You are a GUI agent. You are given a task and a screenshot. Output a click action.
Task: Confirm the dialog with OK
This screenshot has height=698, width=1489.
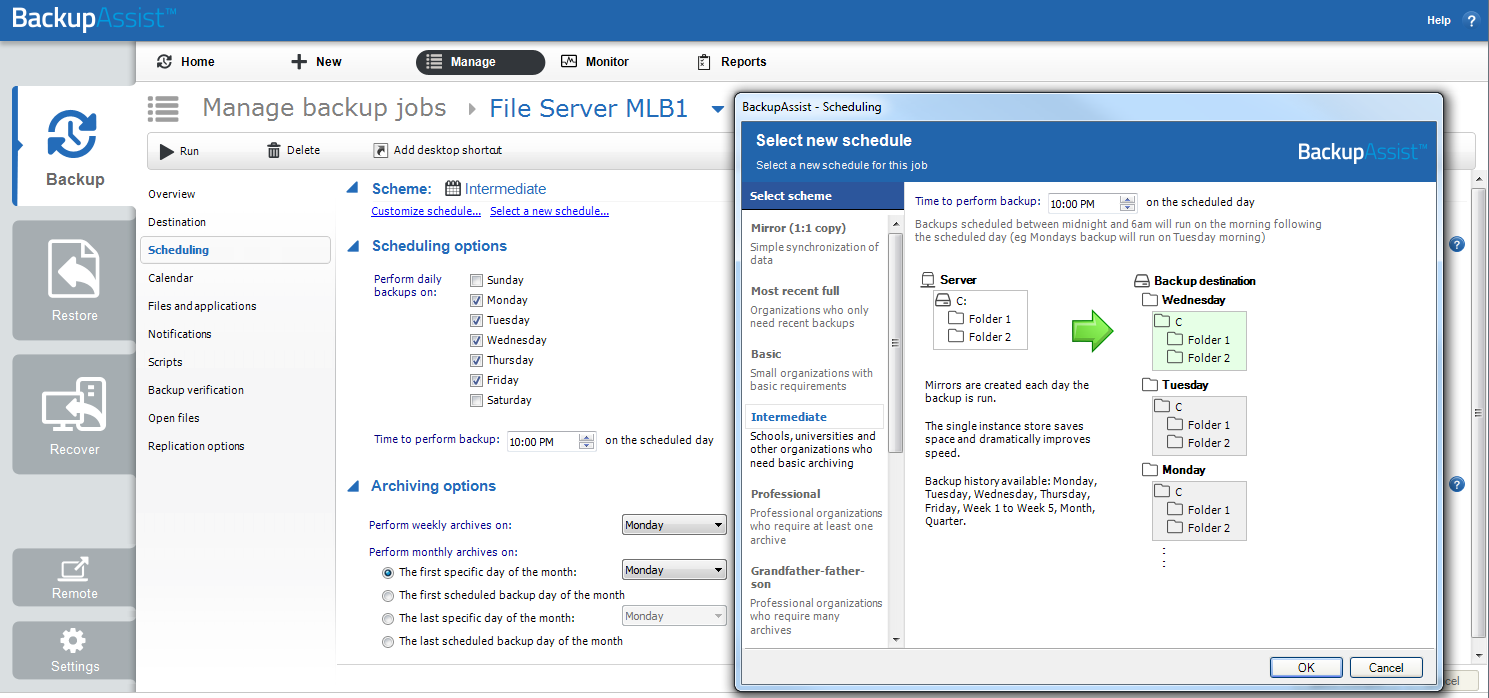click(x=1306, y=668)
